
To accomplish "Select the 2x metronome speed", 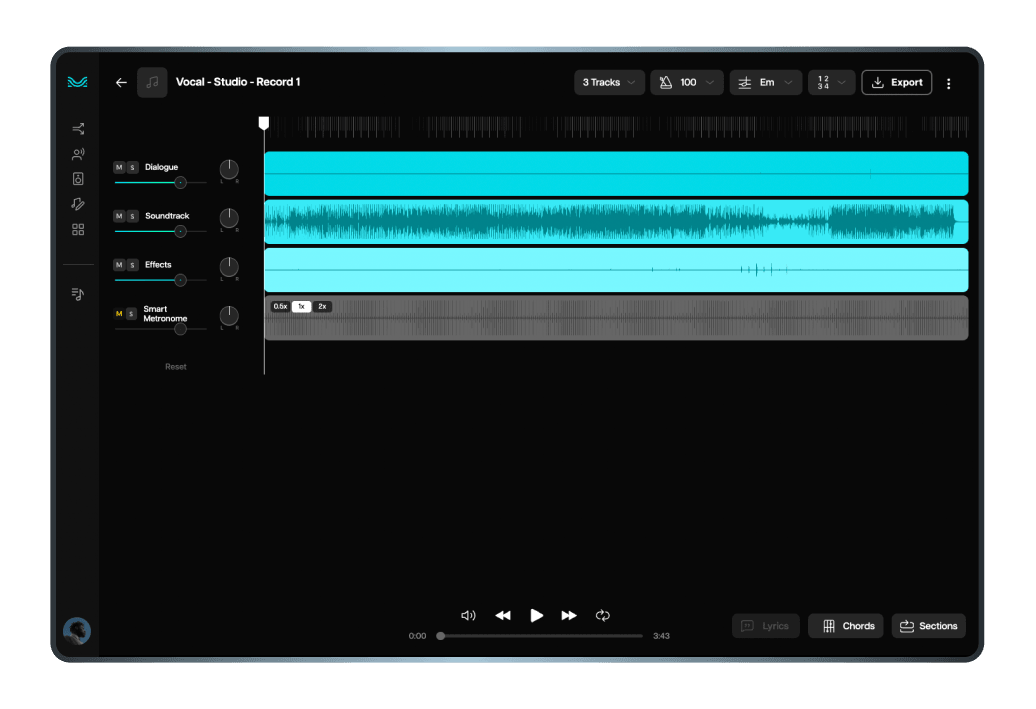I will click(322, 307).
